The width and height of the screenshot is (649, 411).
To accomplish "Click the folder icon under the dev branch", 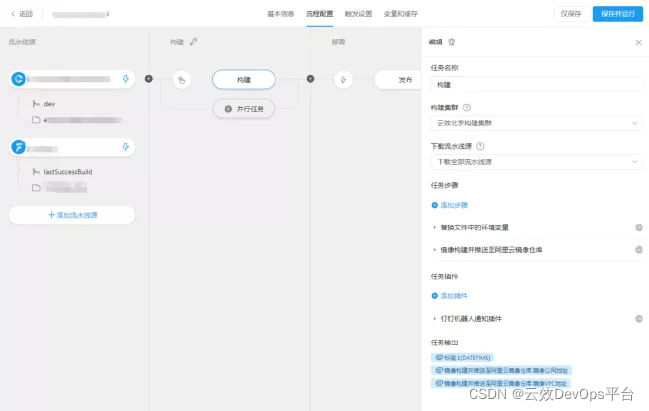I will [x=36, y=120].
